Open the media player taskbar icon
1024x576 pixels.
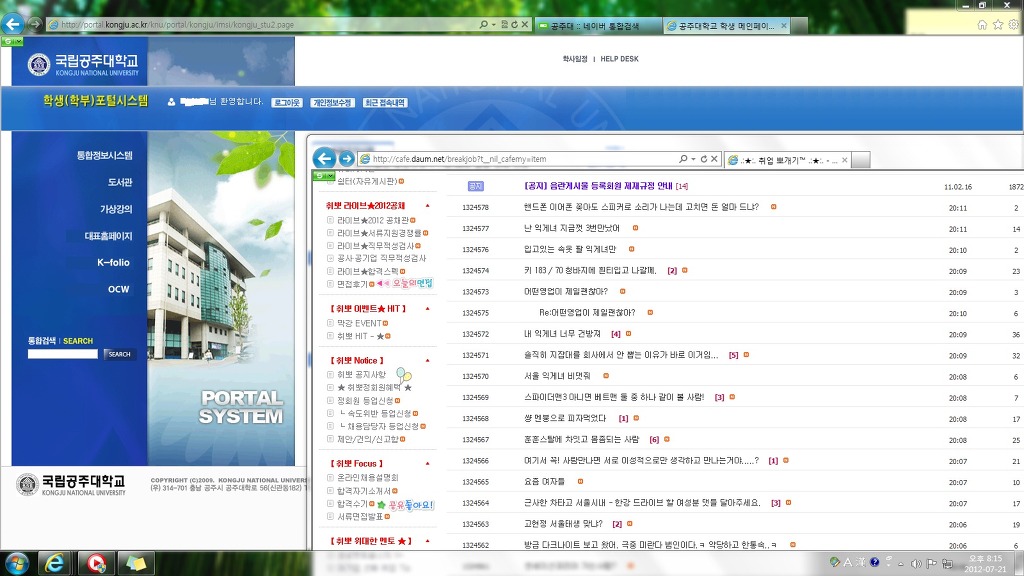97,563
